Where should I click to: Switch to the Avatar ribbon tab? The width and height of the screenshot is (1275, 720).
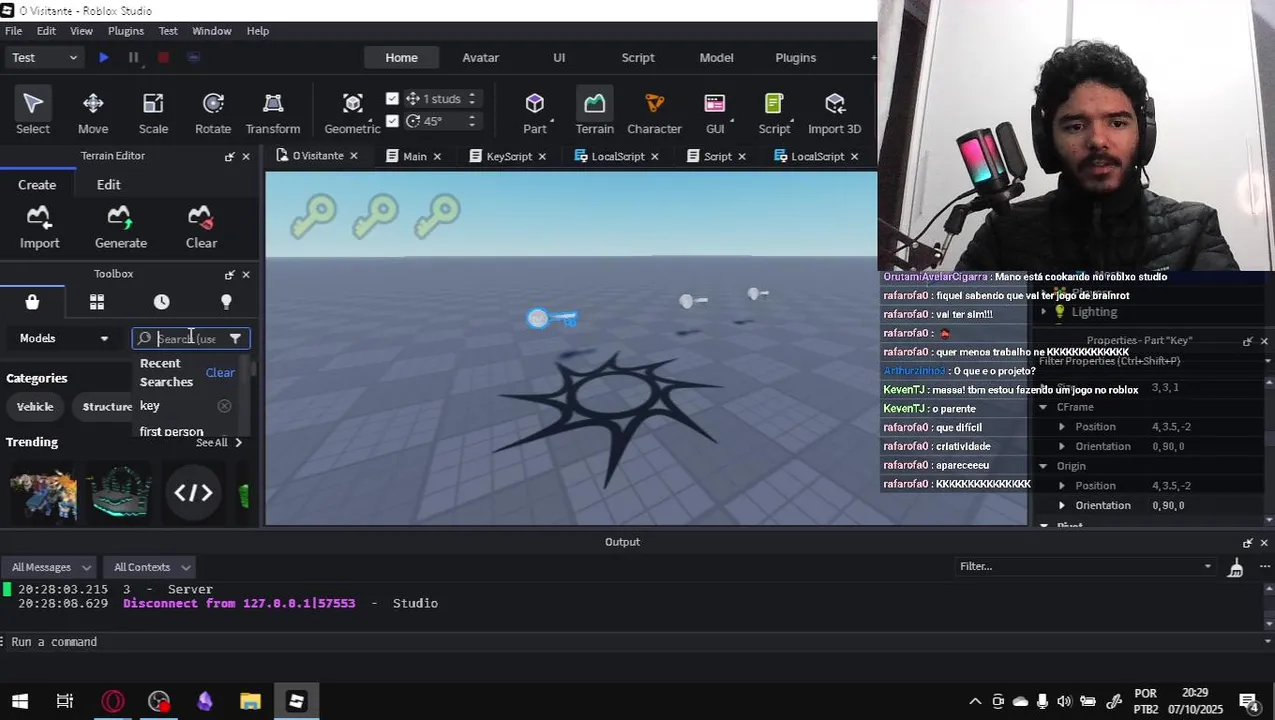coord(480,58)
